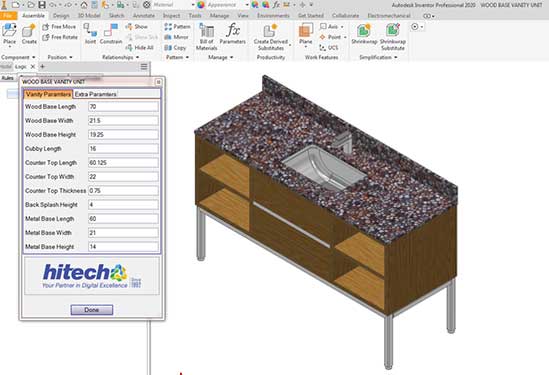
Task: Click the Metal Base Width field
Action: 123,233
